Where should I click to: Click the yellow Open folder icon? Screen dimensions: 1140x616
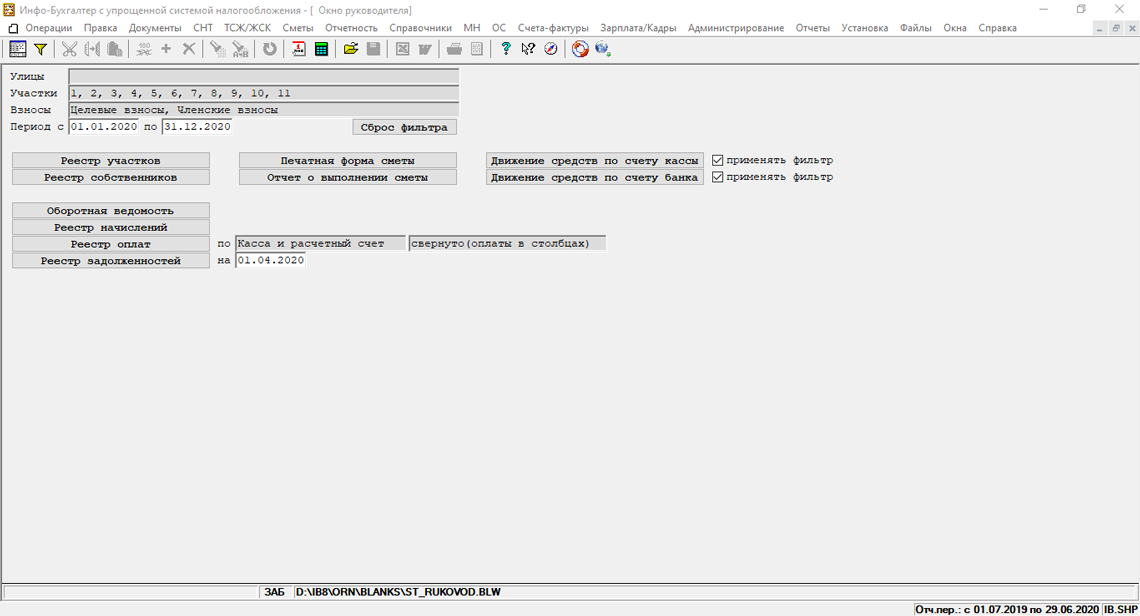pyautogui.click(x=350, y=49)
